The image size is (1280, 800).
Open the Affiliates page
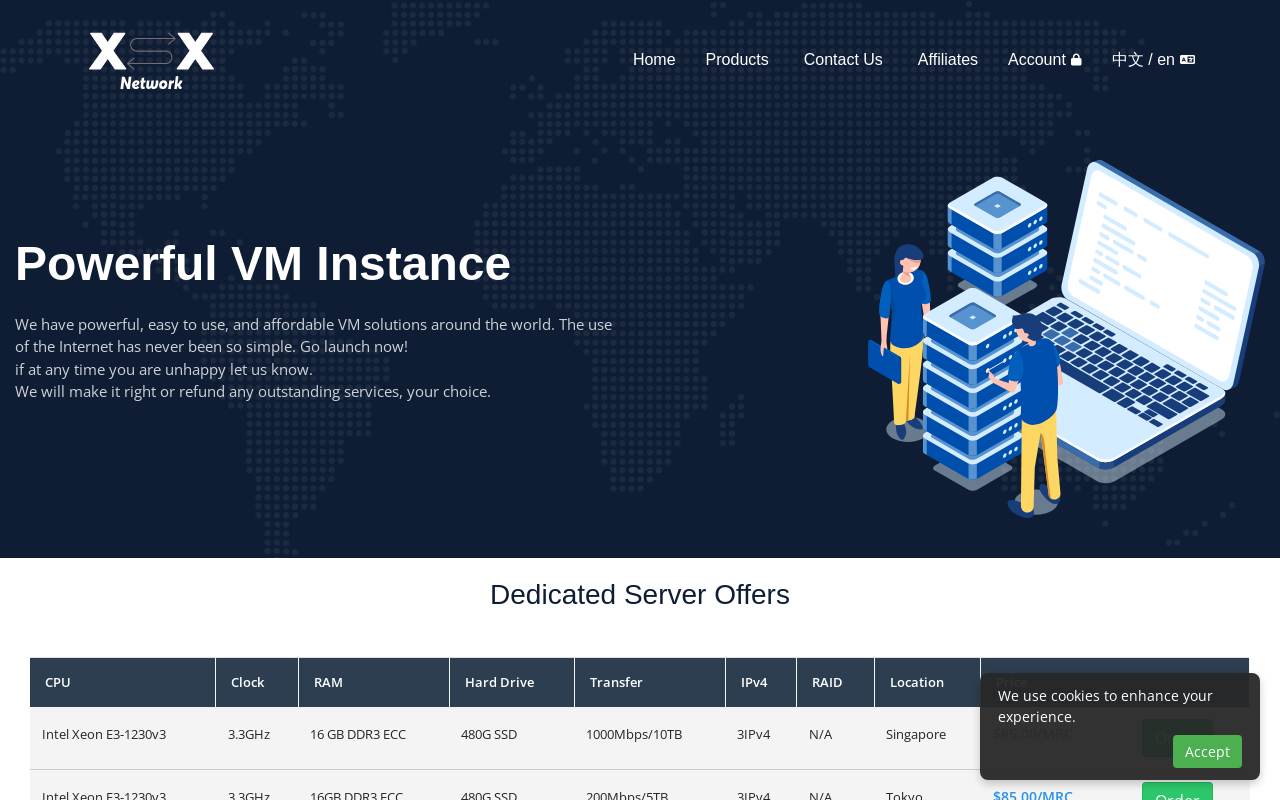948,60
